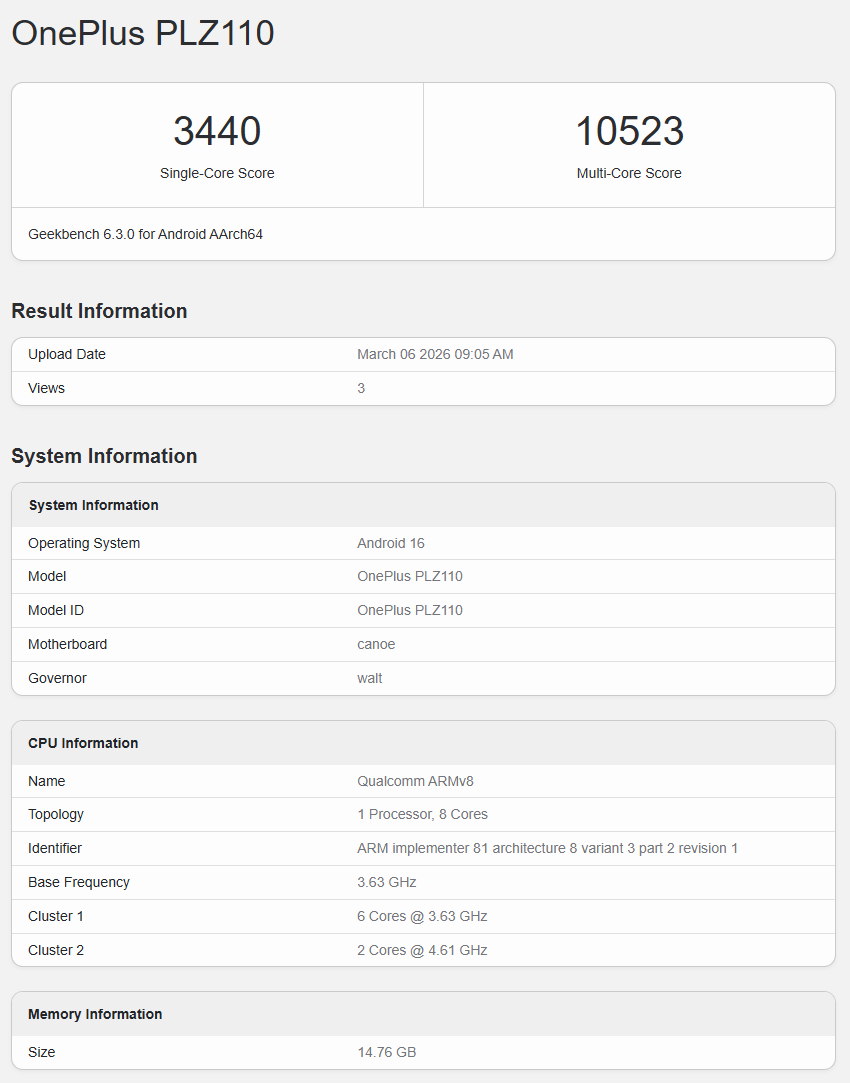Click the Upload Date row
The width and height of the screenshot is (850, 1083).
(423, 354)
